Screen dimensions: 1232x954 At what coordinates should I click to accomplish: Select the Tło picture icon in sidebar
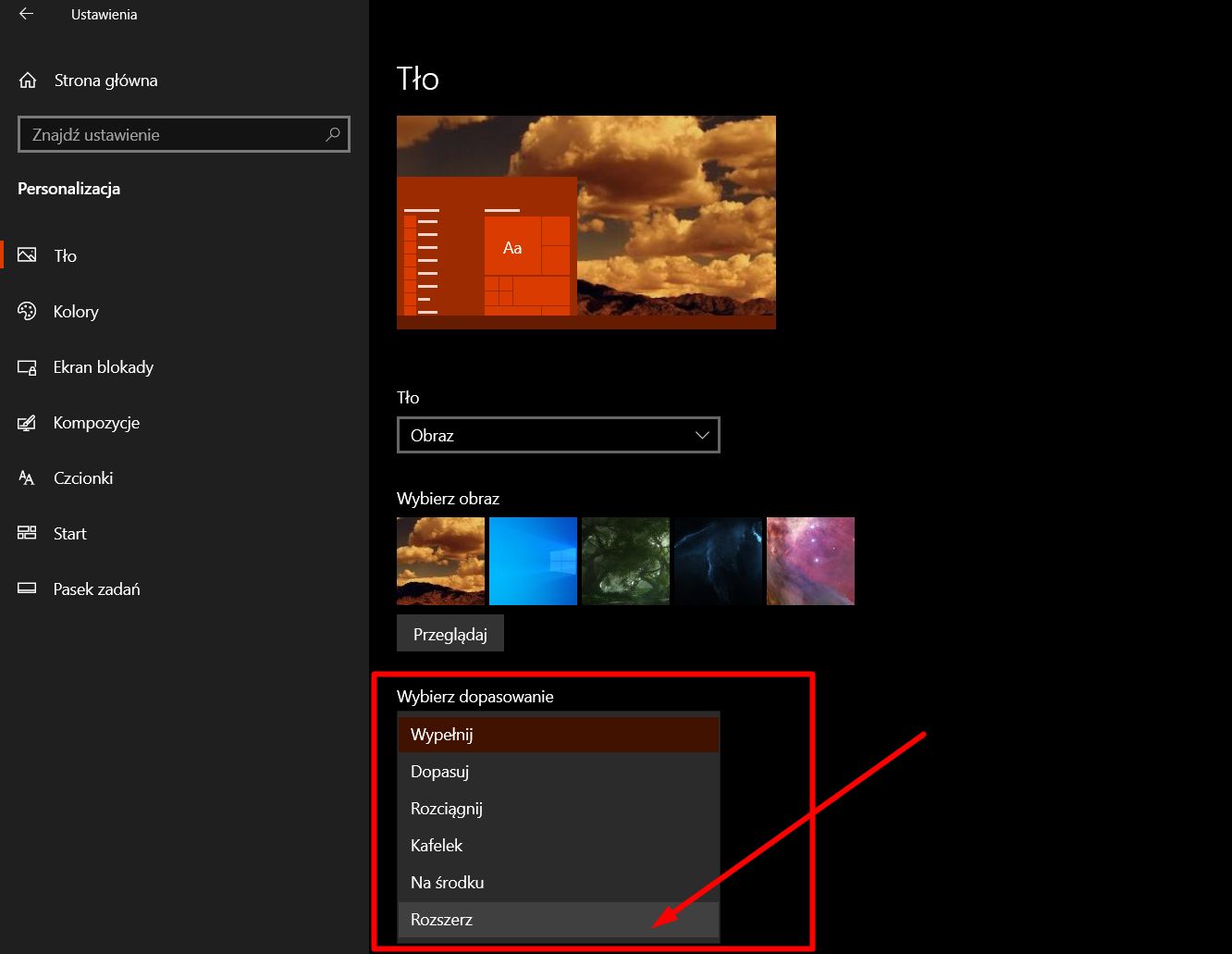point(27,254)
